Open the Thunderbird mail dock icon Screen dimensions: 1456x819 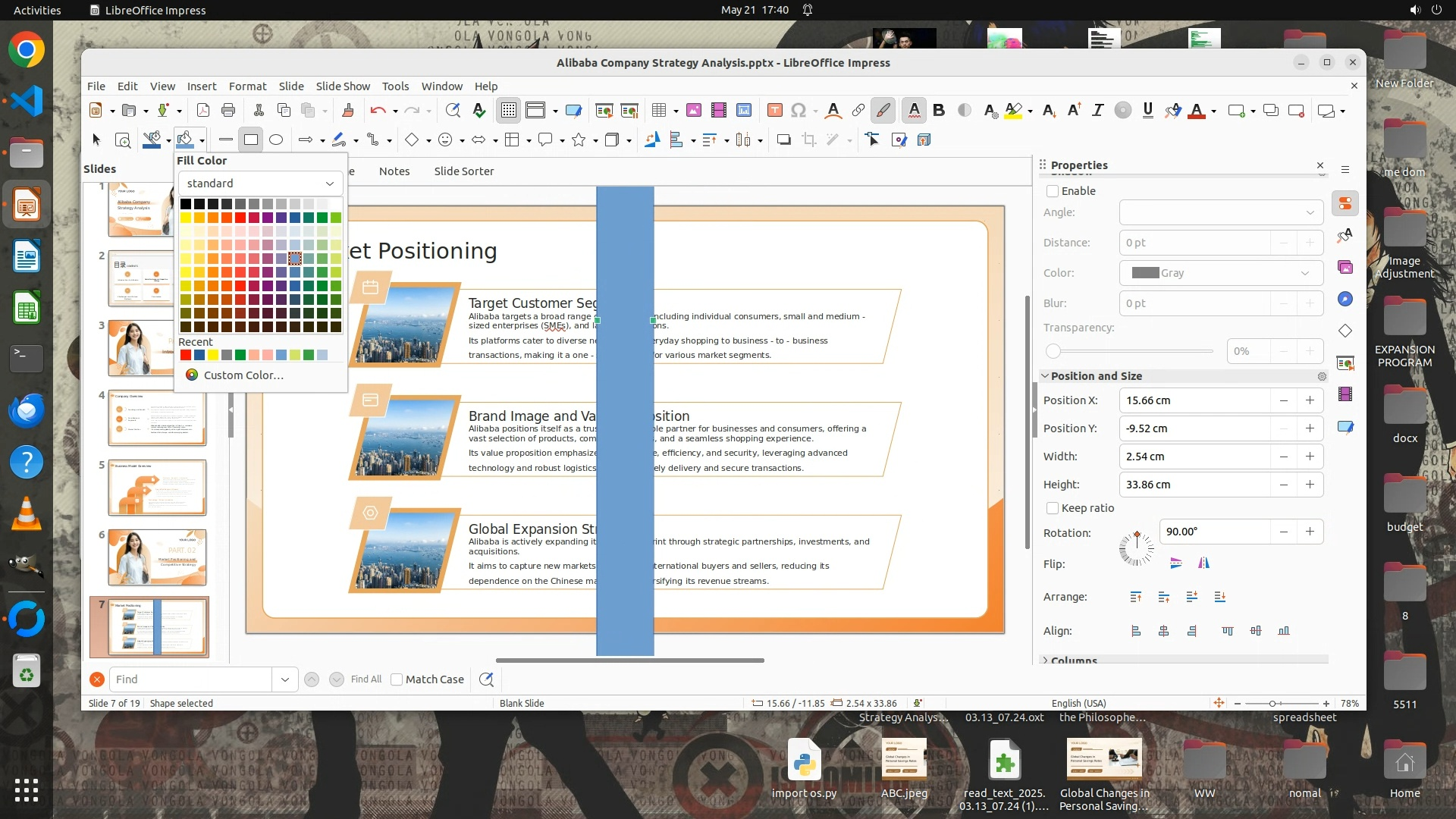27,411
